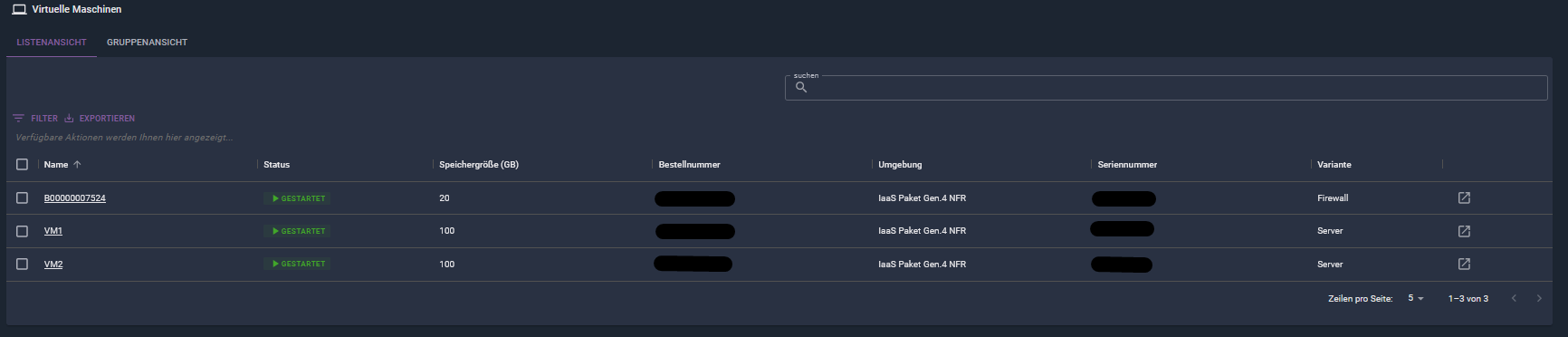Check the VM2 row checkbox

[22, 264]
